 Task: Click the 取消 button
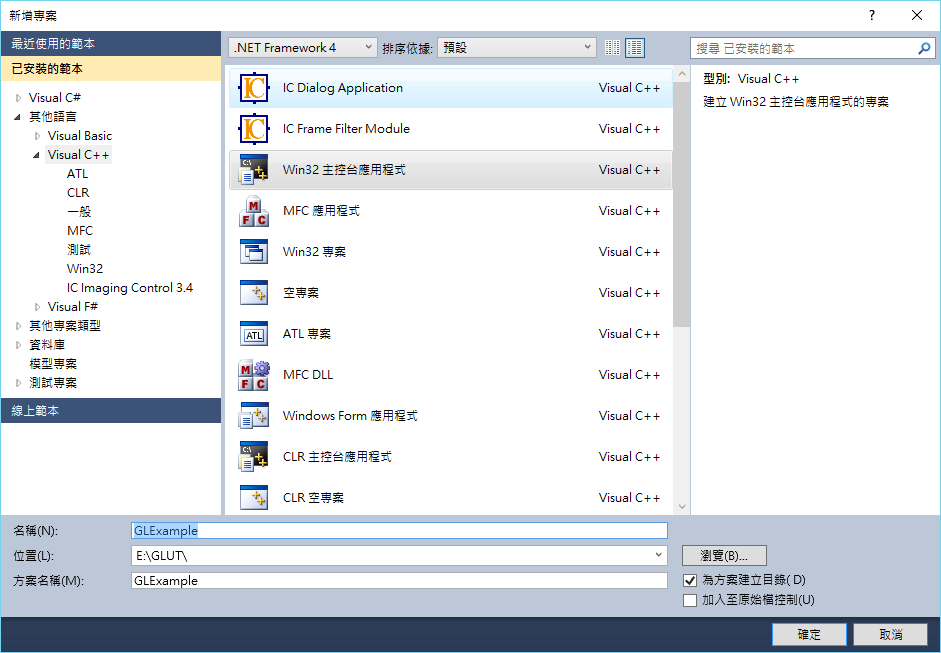(891, 634)
